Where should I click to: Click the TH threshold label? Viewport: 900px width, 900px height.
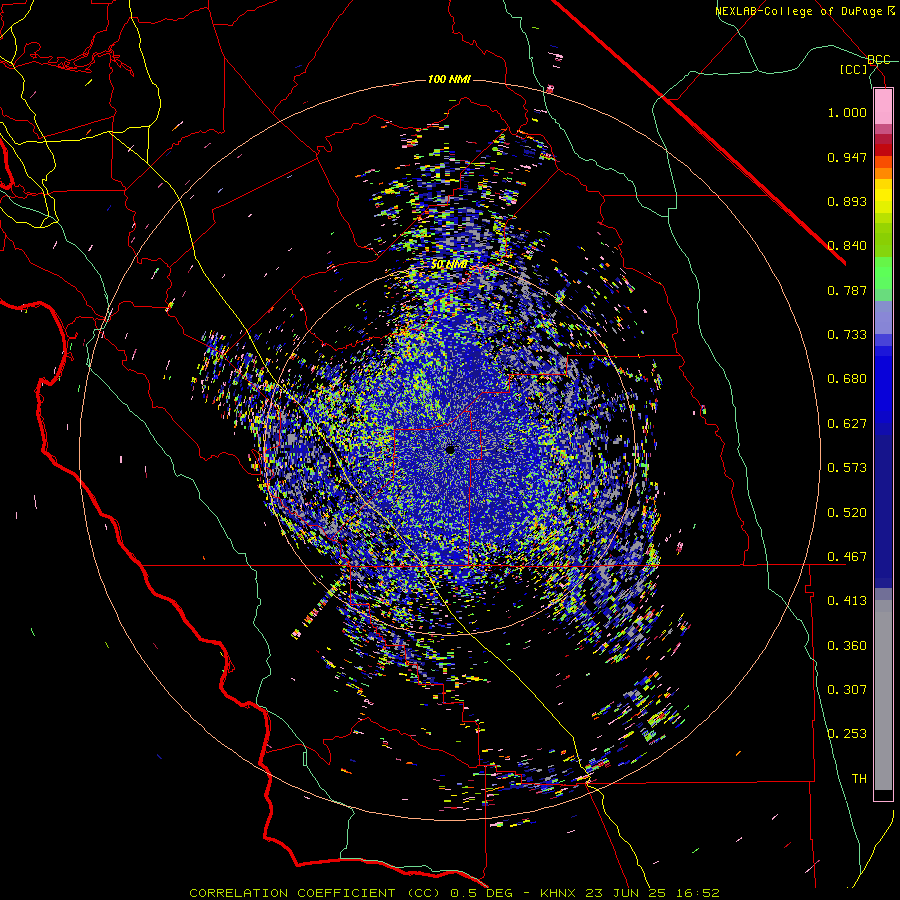click(x=859, y=779)
